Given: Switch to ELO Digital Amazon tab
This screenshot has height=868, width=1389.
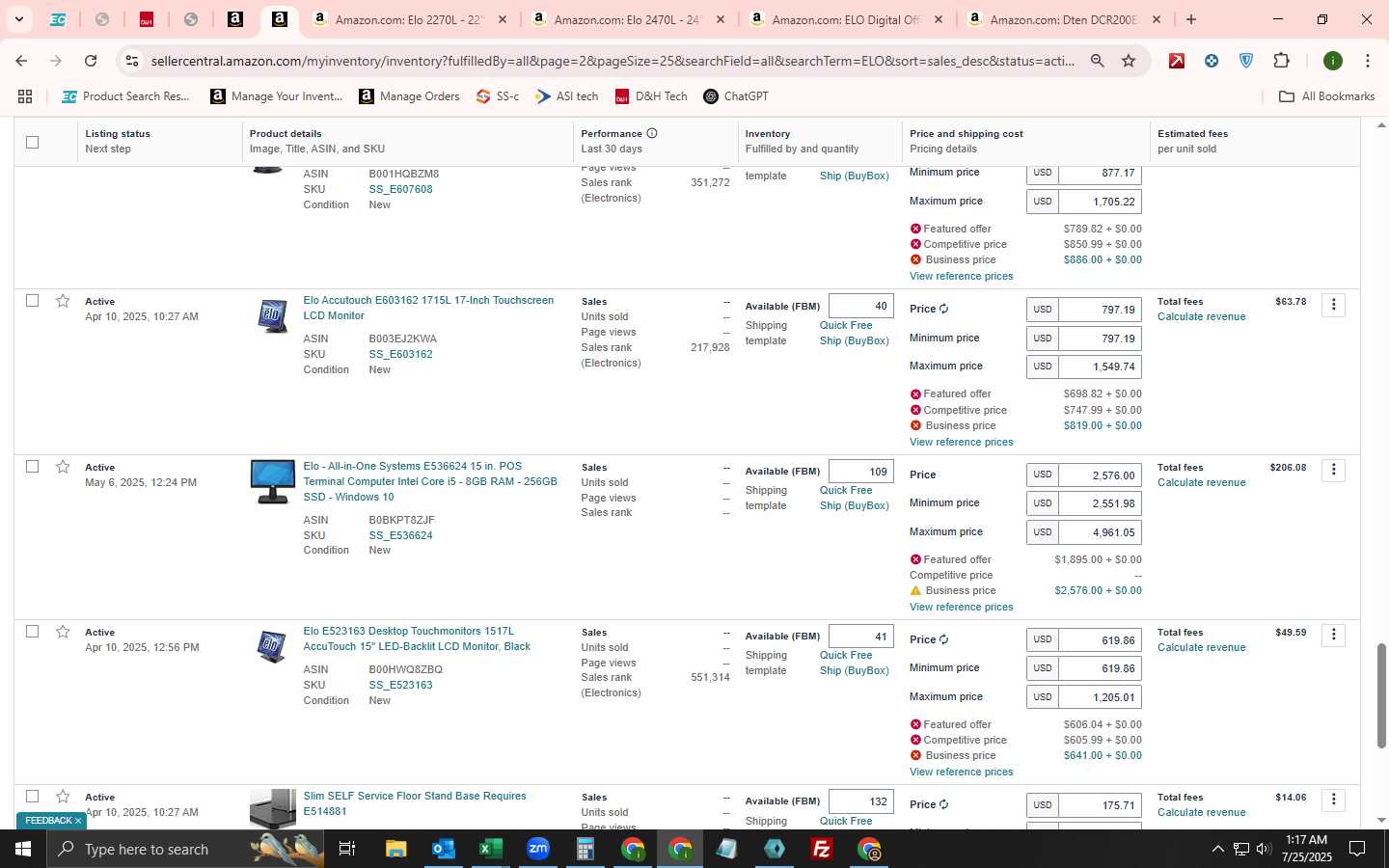Looking at the screenshot, I should pyautogui.click(x=846, y=19).
